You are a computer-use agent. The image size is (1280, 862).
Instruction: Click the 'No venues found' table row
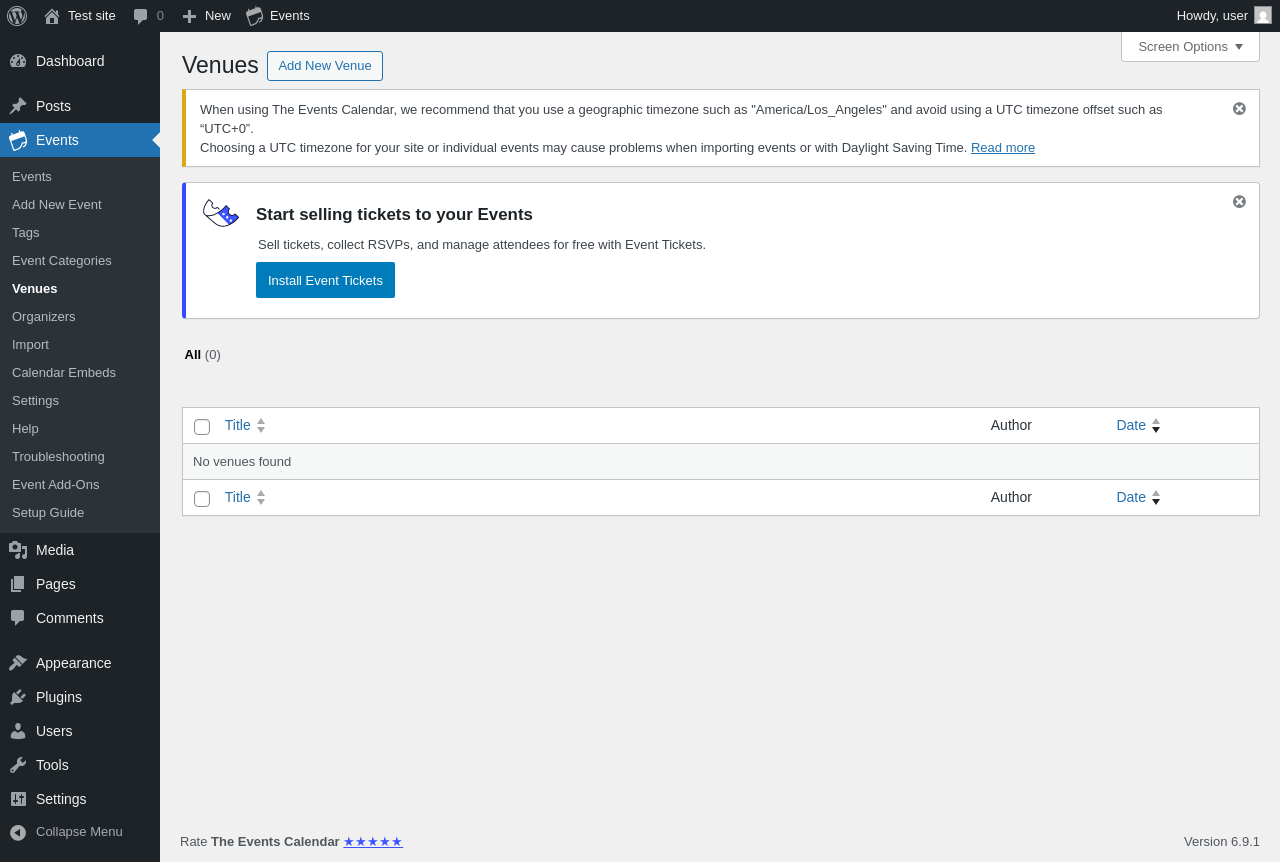coord(721,462)
